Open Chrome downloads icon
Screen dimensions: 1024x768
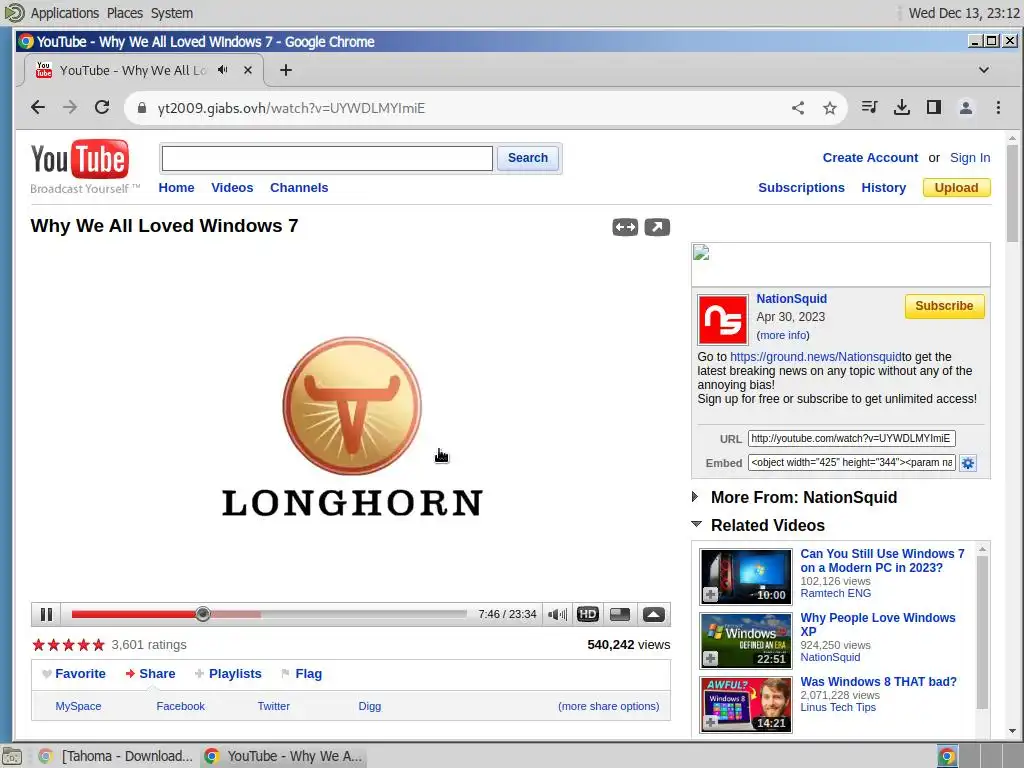pyautogui.click(x=902, y=108)
